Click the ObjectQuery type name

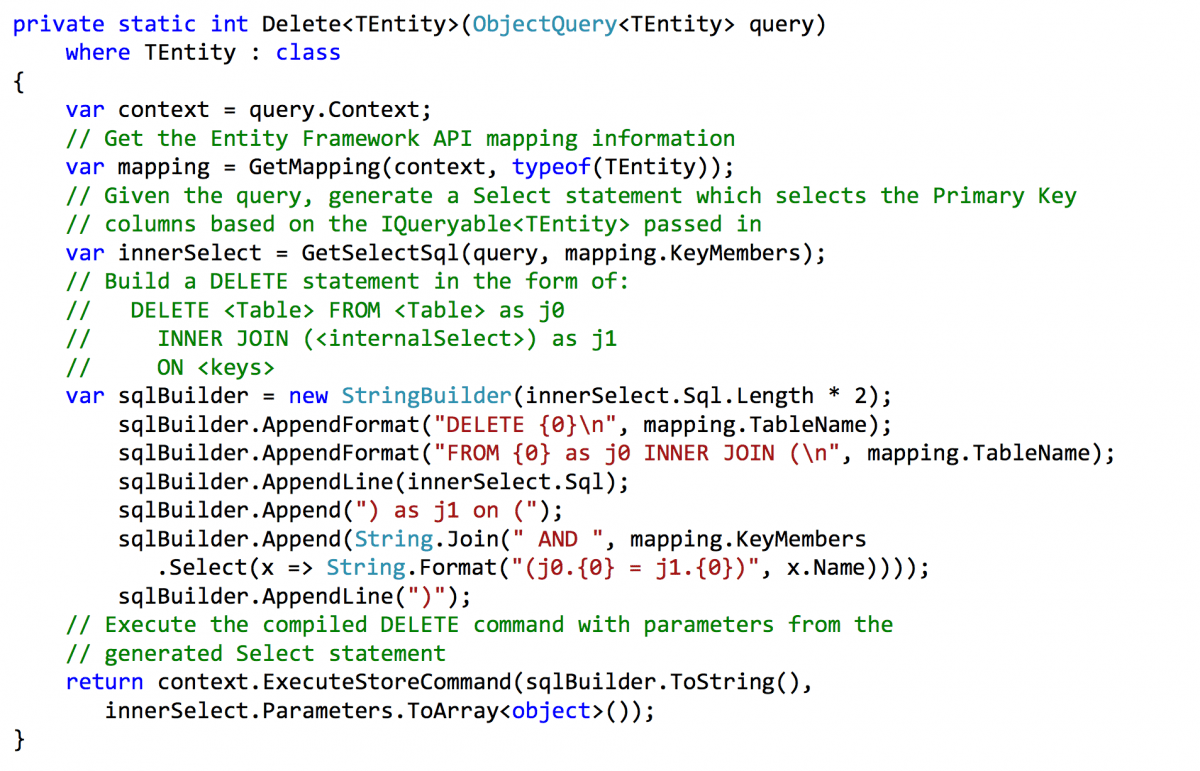(544, 23)
